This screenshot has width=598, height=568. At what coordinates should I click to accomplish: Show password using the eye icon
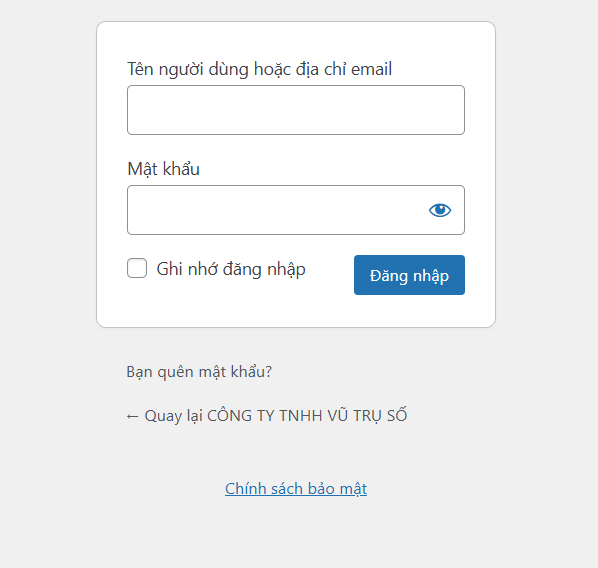coord(440,210)
